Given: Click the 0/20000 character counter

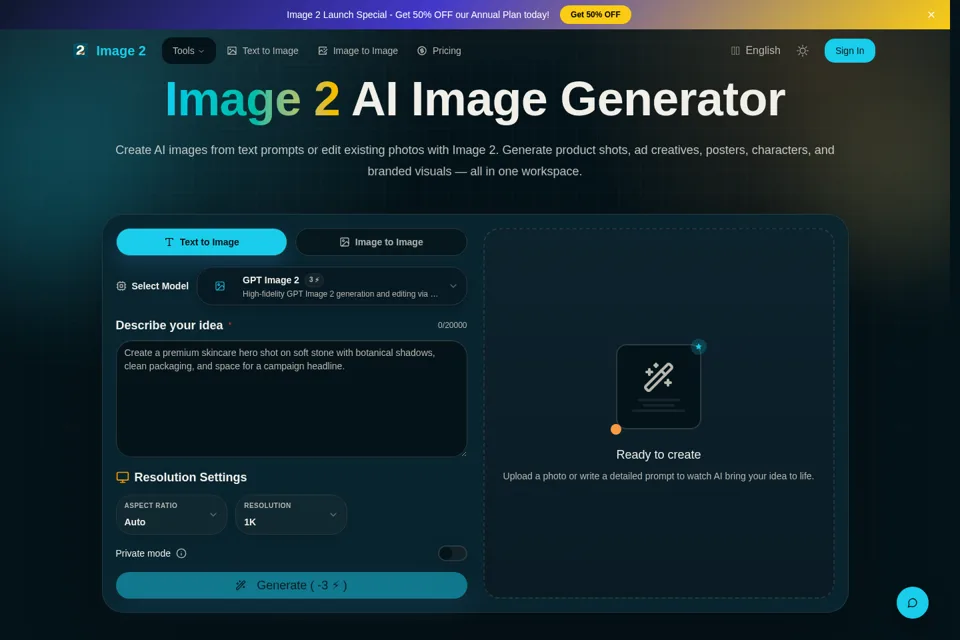Looking at the screenshot, I should pyautogui.click(x=452, y=325).
